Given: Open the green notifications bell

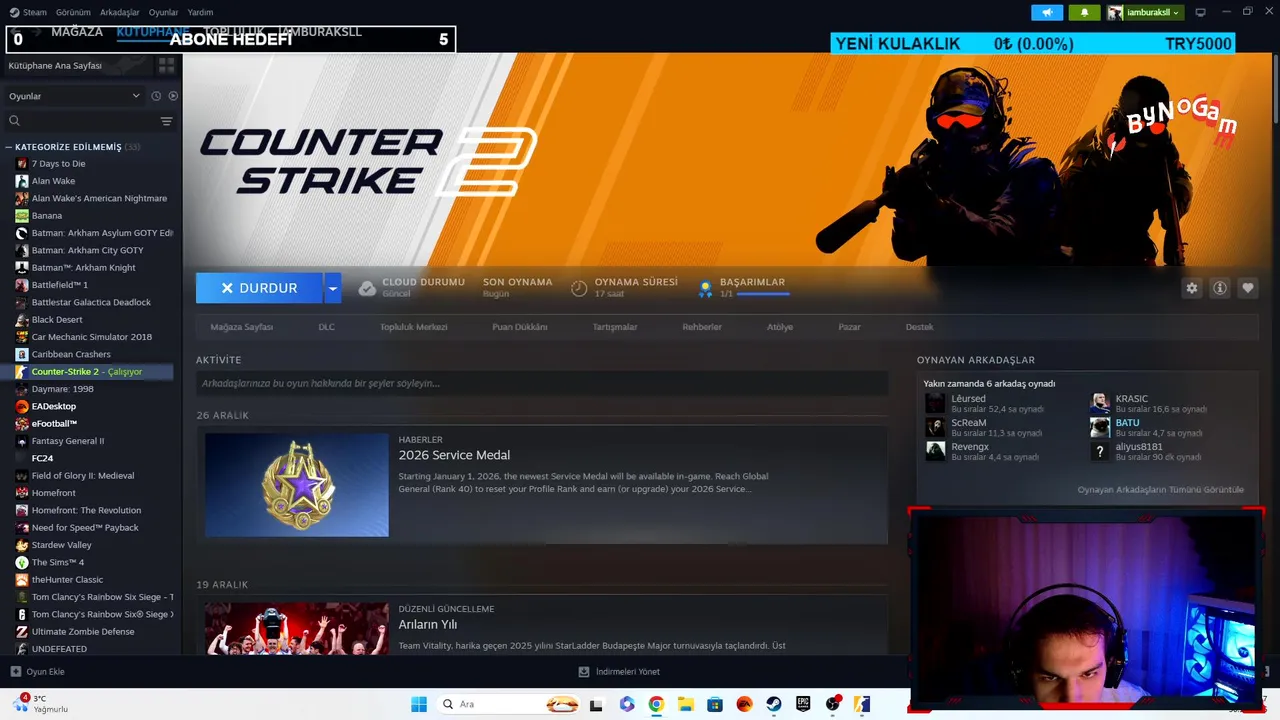Looking at the screenshot, I should (1084, 12).
